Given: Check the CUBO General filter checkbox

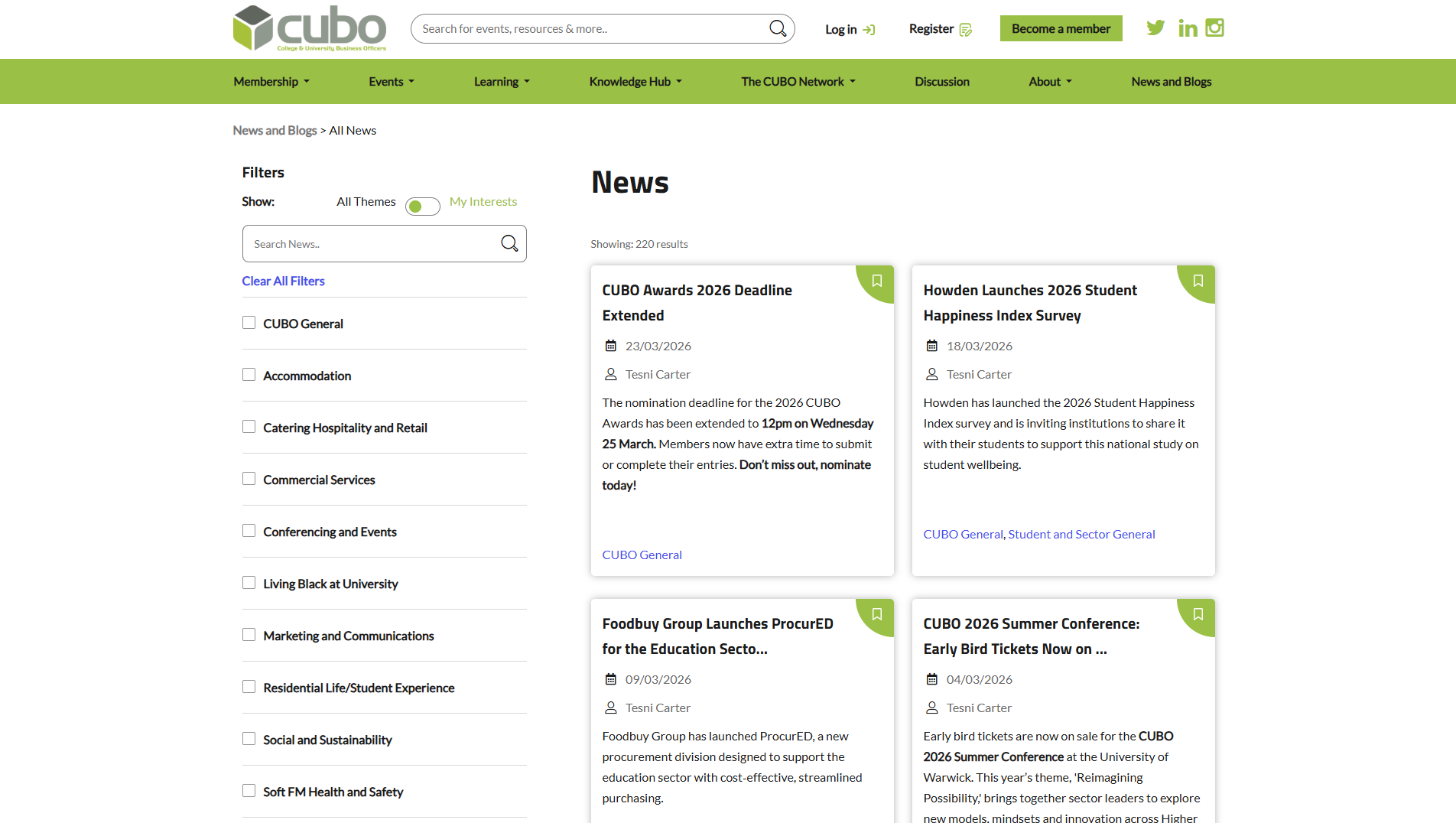Looking at the screenshot, I should tap(249, 323).
